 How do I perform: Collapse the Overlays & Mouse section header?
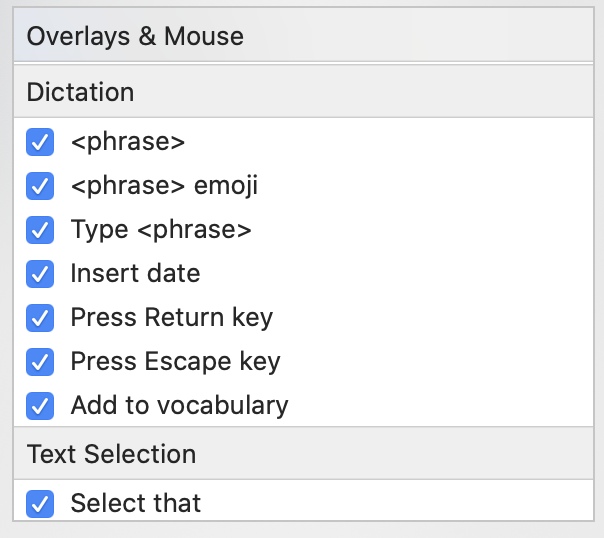(135, 37)
